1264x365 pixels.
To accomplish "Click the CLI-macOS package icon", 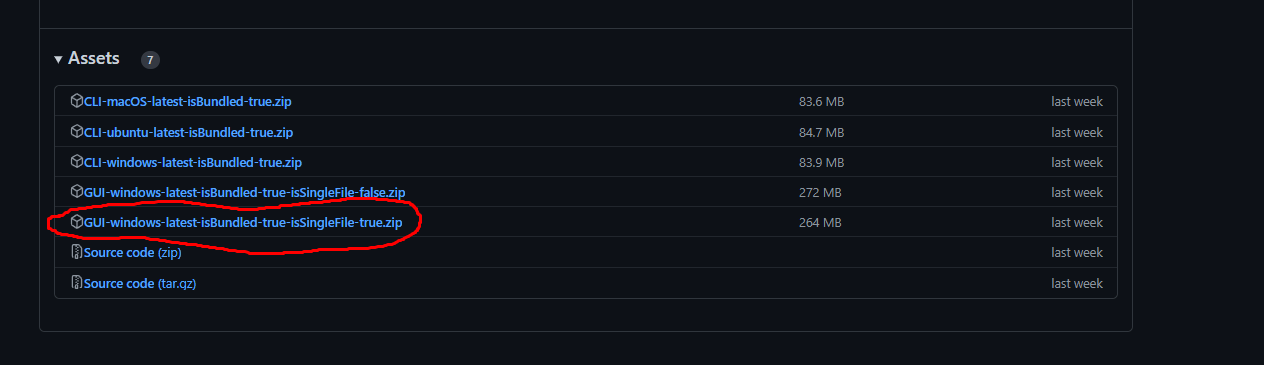I will point(77,101).
